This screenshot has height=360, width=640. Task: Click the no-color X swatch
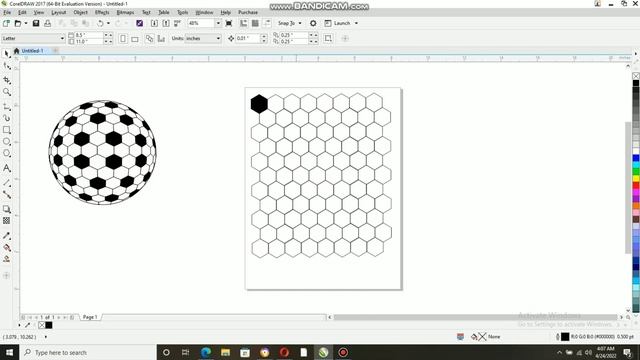pyautogui.click(x=636, y=76)
